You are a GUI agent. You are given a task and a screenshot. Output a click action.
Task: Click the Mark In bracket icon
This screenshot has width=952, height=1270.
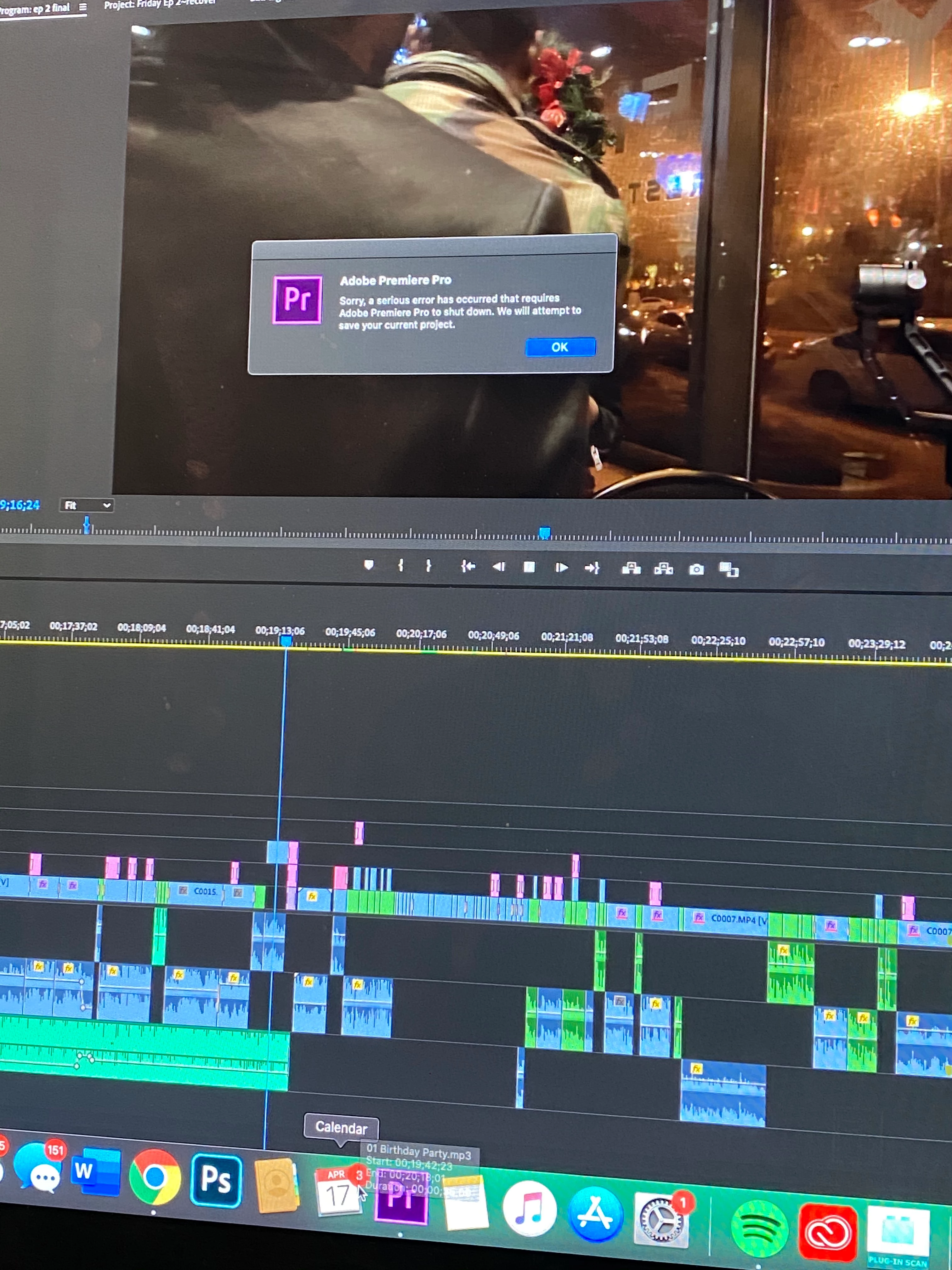[400, 565]
